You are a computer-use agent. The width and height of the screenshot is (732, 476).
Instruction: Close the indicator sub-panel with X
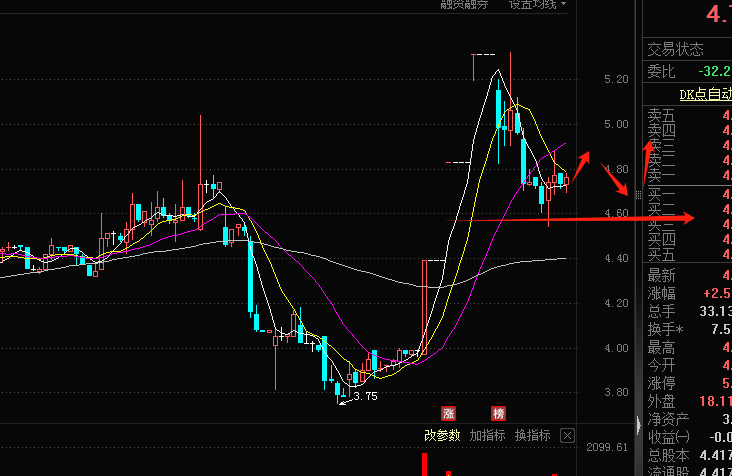567,435
